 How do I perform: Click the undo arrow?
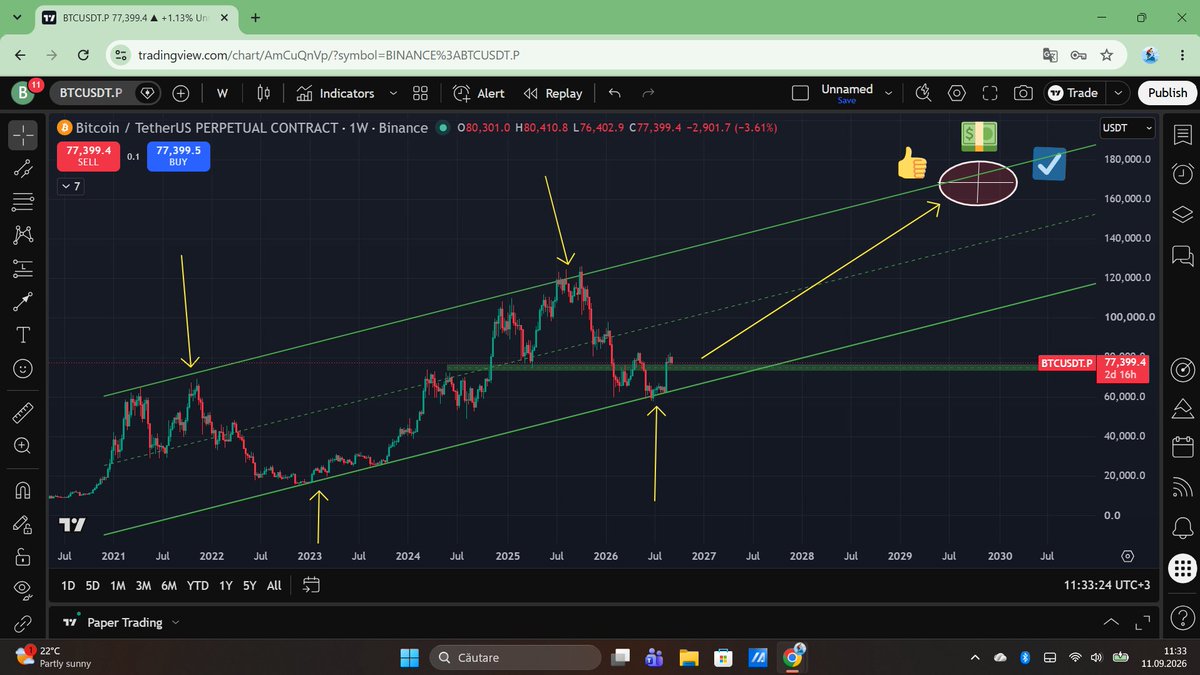[614, 93]
